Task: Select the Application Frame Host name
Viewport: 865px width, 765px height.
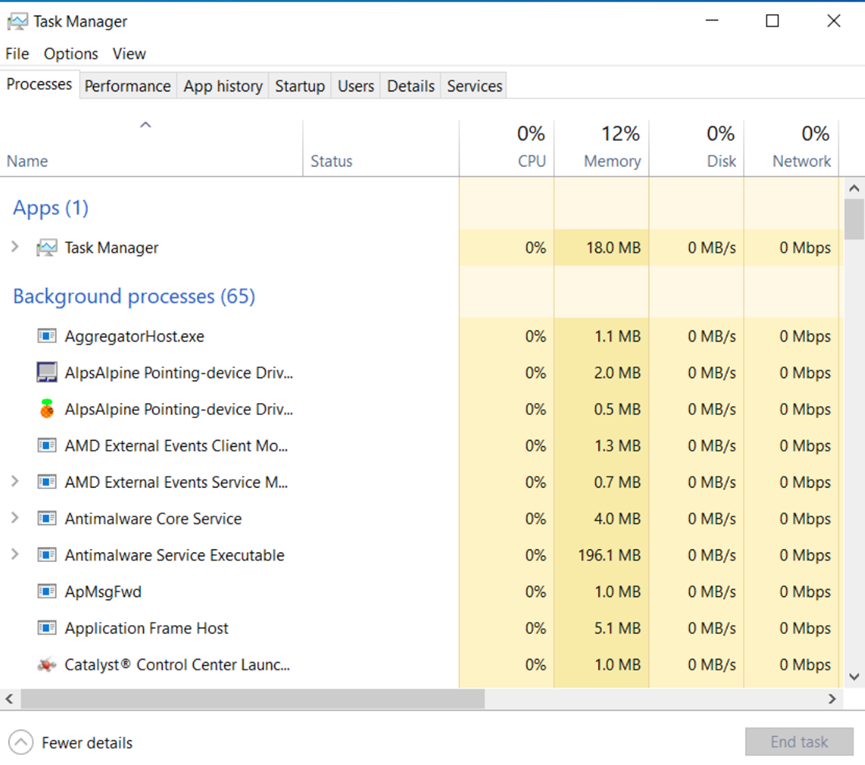Action: click(x=146, y=628)
